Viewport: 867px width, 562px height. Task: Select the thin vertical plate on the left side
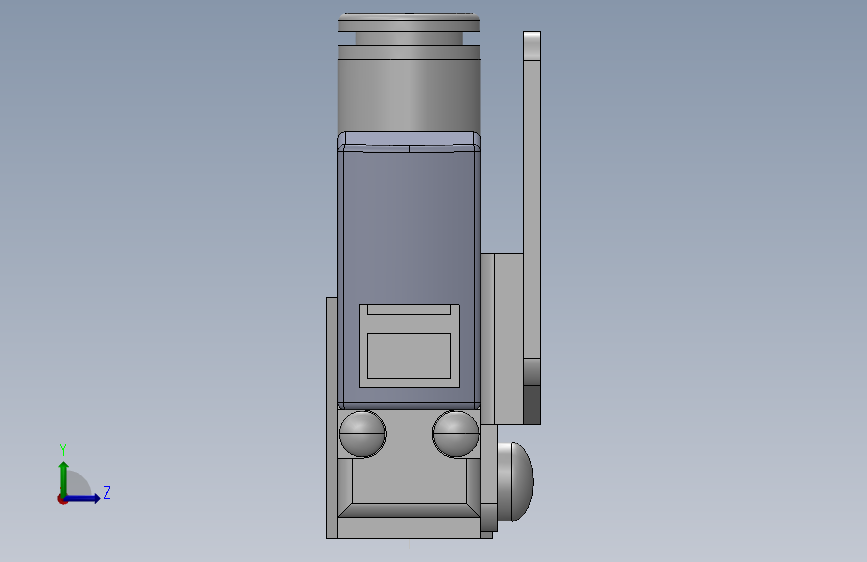(332, 418)
